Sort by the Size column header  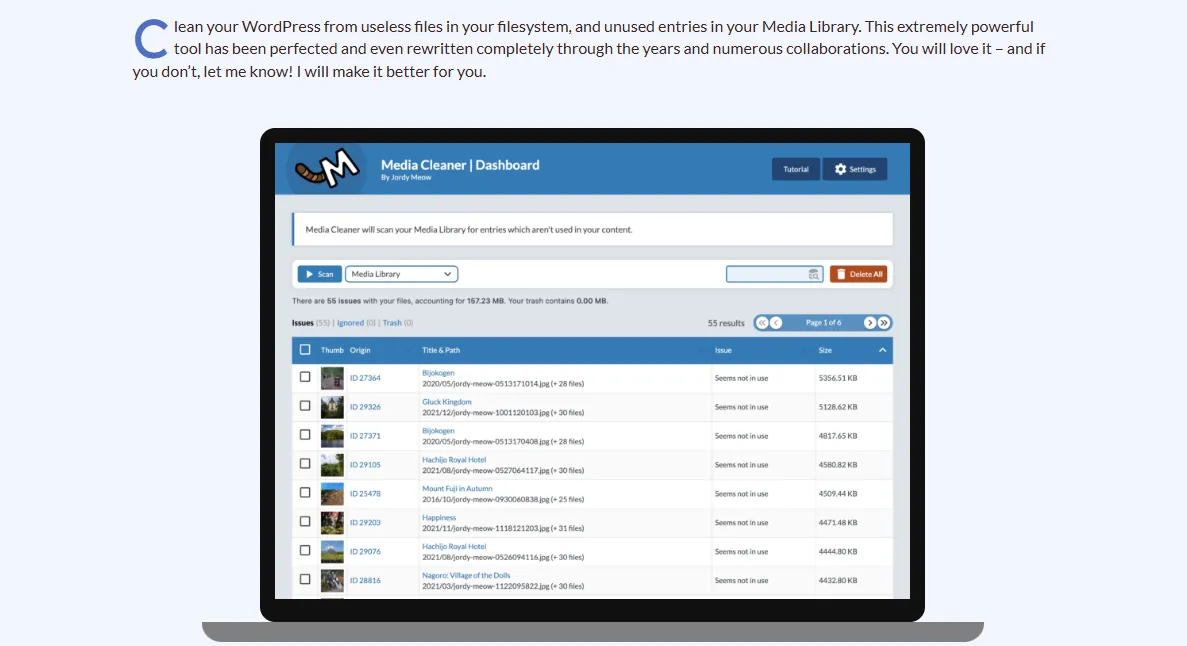point(825,350)
